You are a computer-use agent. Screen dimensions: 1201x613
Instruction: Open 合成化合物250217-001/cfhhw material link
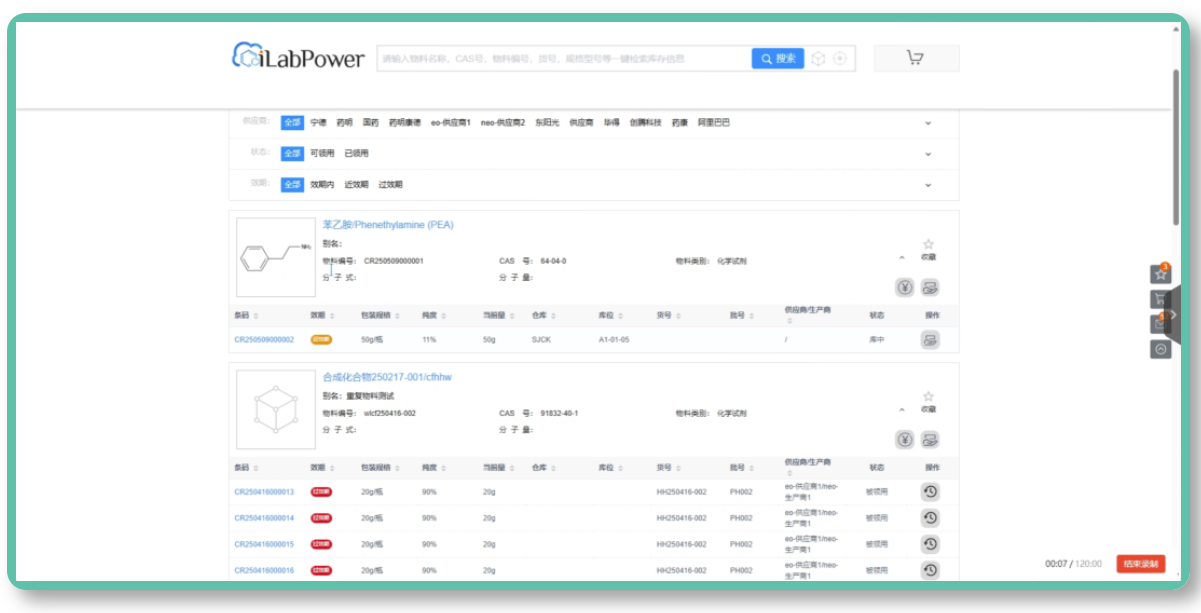[387, 377]
